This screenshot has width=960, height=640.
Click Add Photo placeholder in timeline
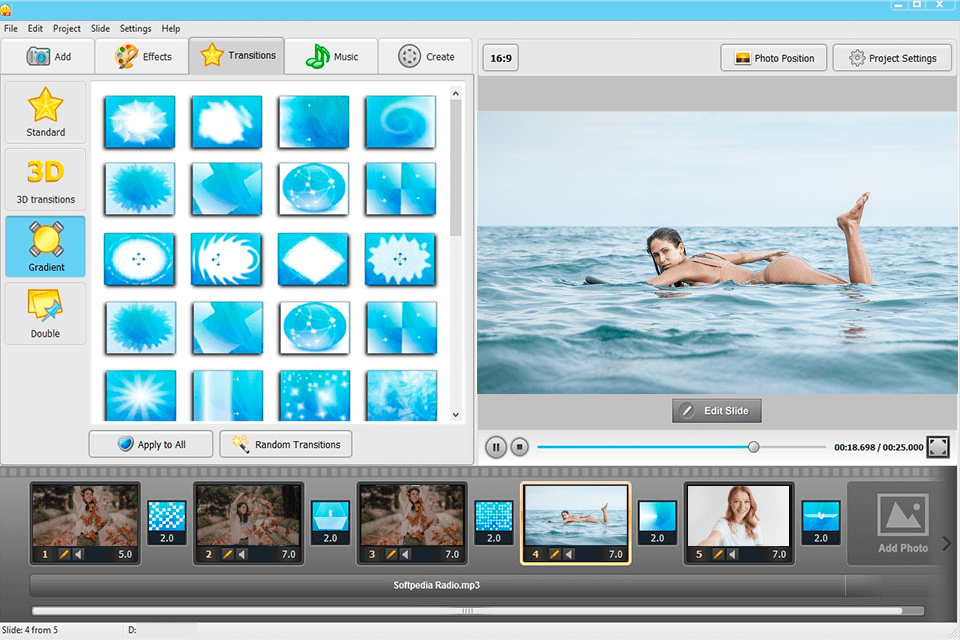coord(902,524)
